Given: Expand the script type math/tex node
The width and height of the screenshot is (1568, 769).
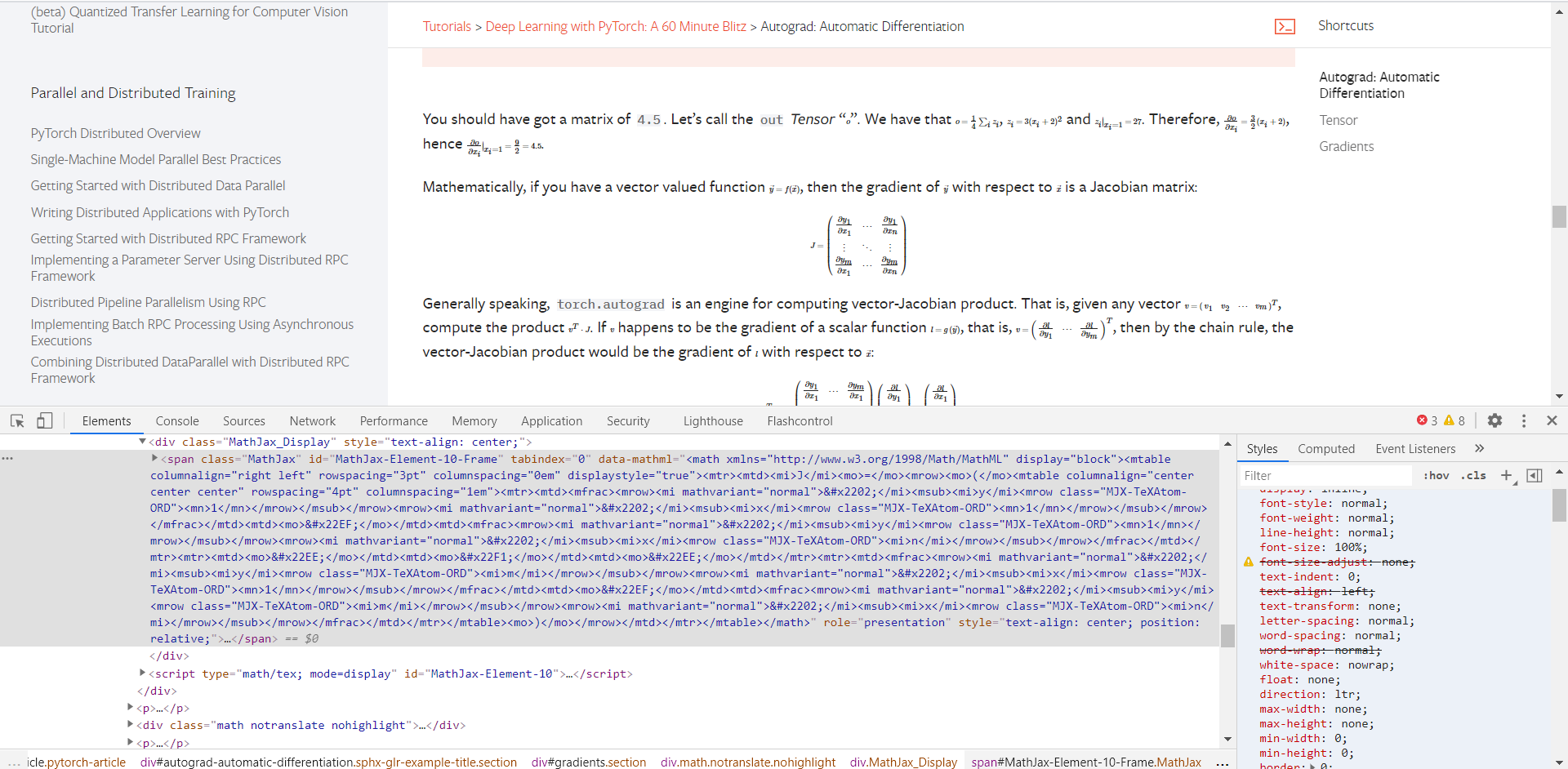Looking at the screenshot, I should pyautogui.click(x=142, y=673).
